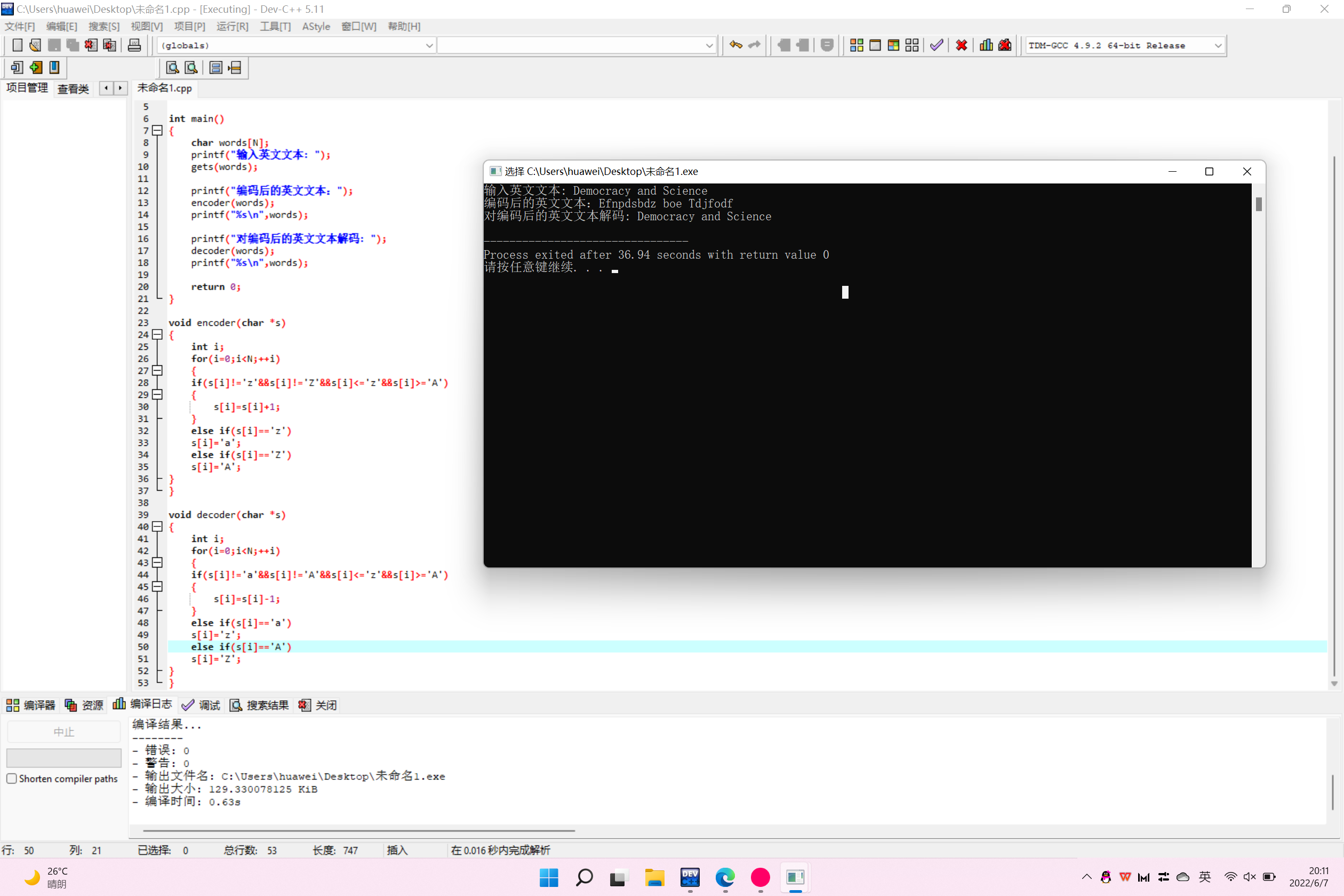The width and height of the screenshot is (1344, 896).
Task: Click the console window vertical scrollbar thumb
Action: click(x=1258, y=204)
